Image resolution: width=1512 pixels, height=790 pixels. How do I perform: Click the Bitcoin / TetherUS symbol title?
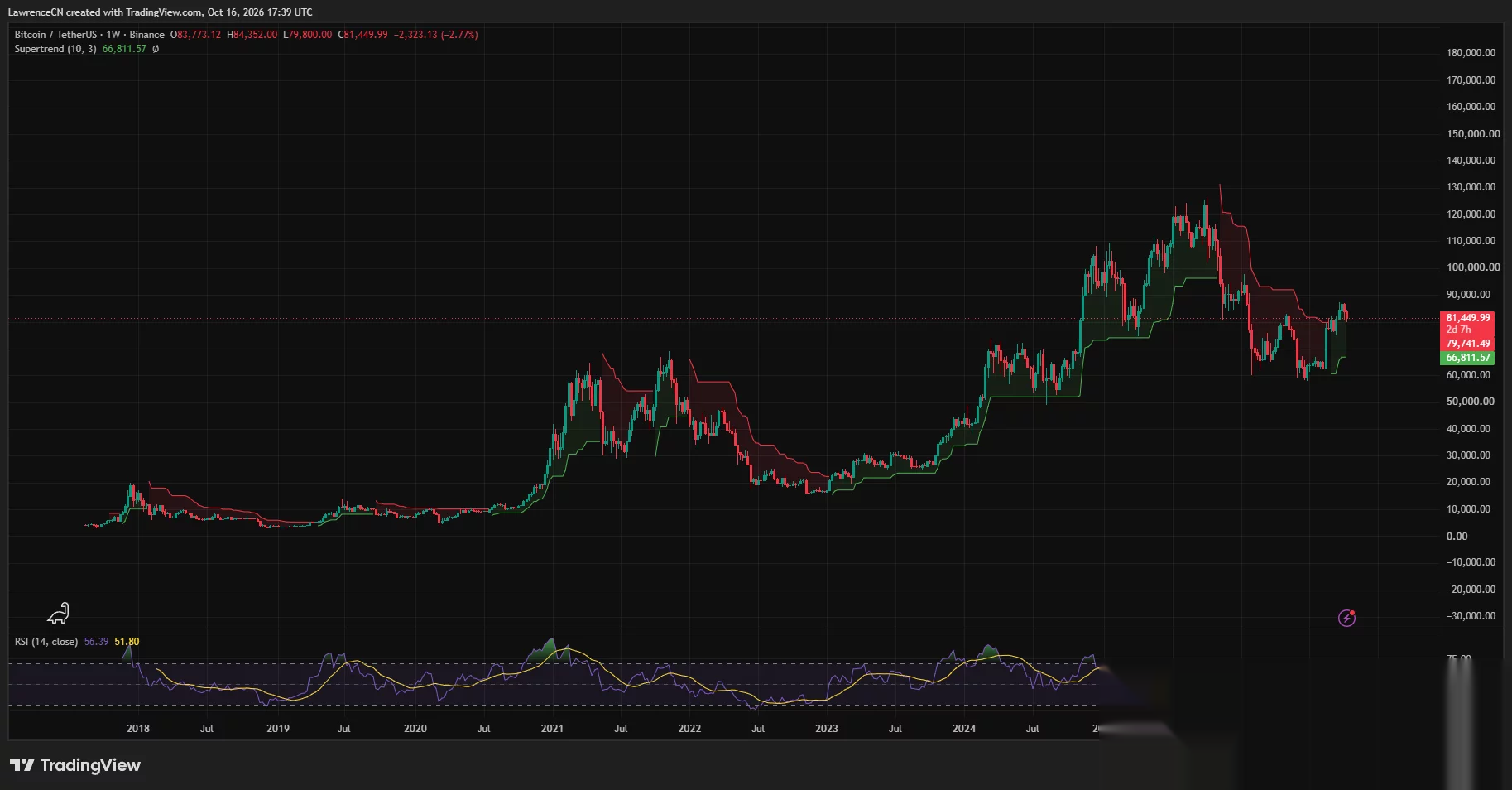point(55,35)
